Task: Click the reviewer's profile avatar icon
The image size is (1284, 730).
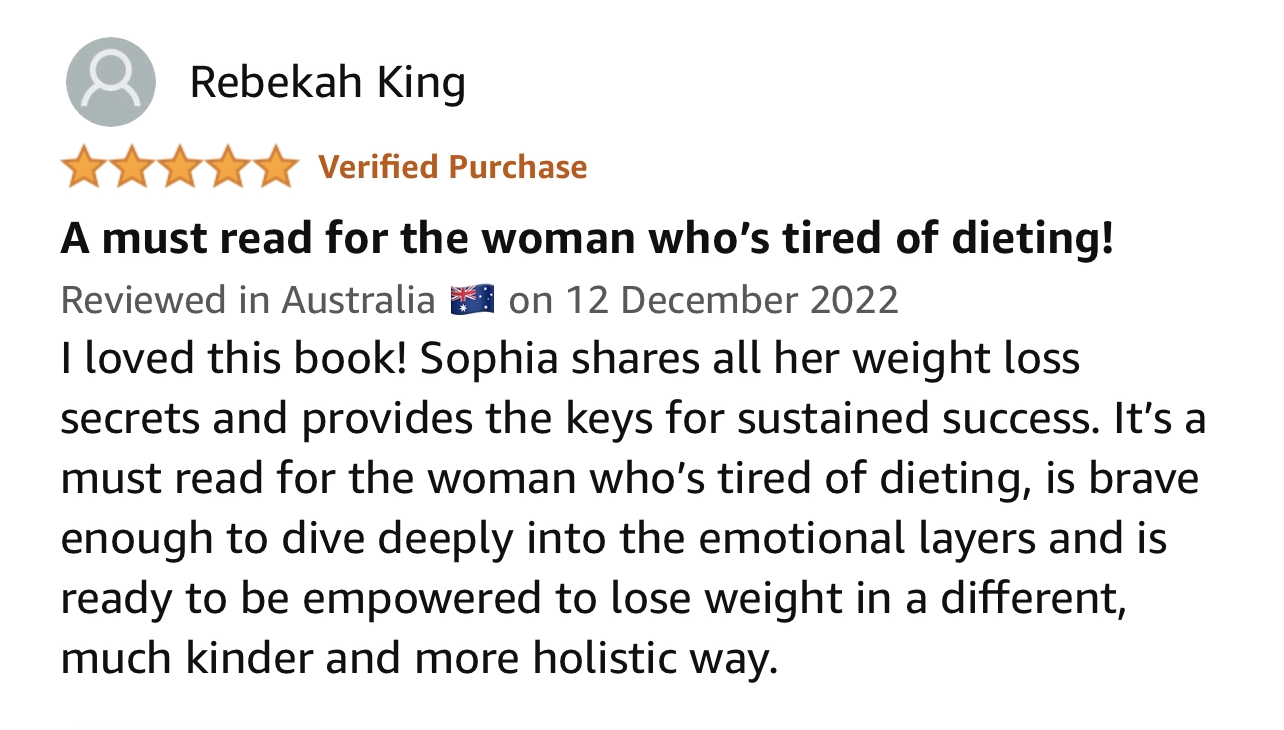Action: coord(110,82)
